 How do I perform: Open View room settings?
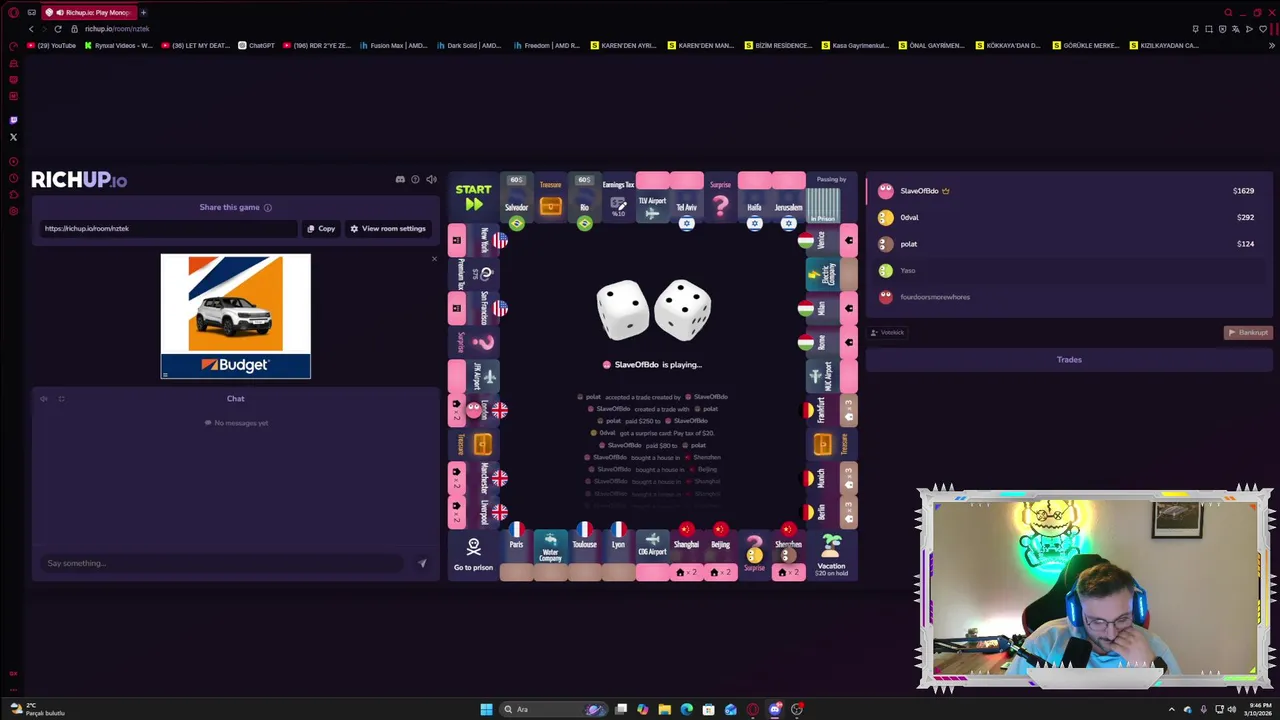tap(388, 229)
